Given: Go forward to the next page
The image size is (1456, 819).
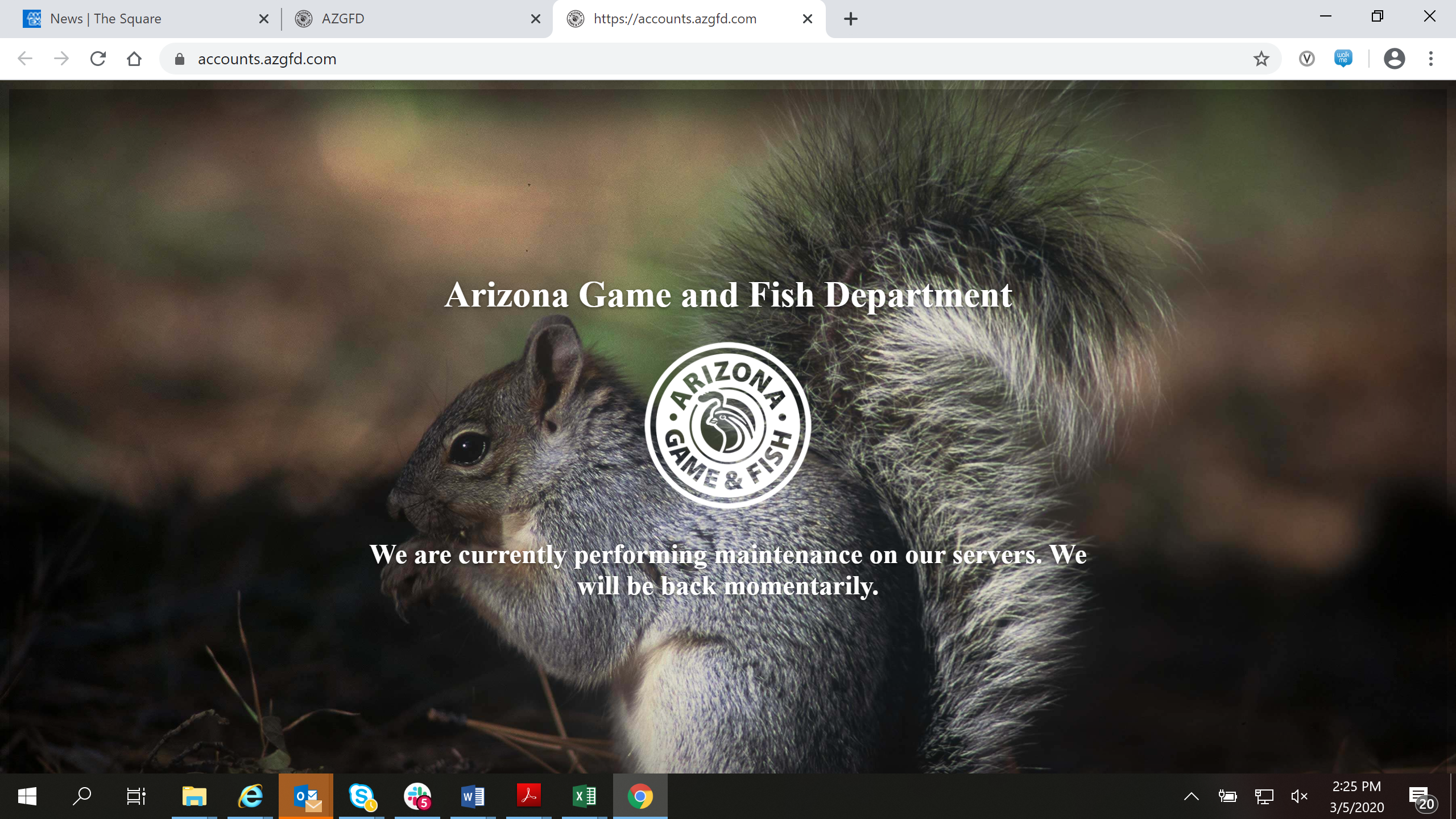Looking at the screenshot, I should pos(61,59).
